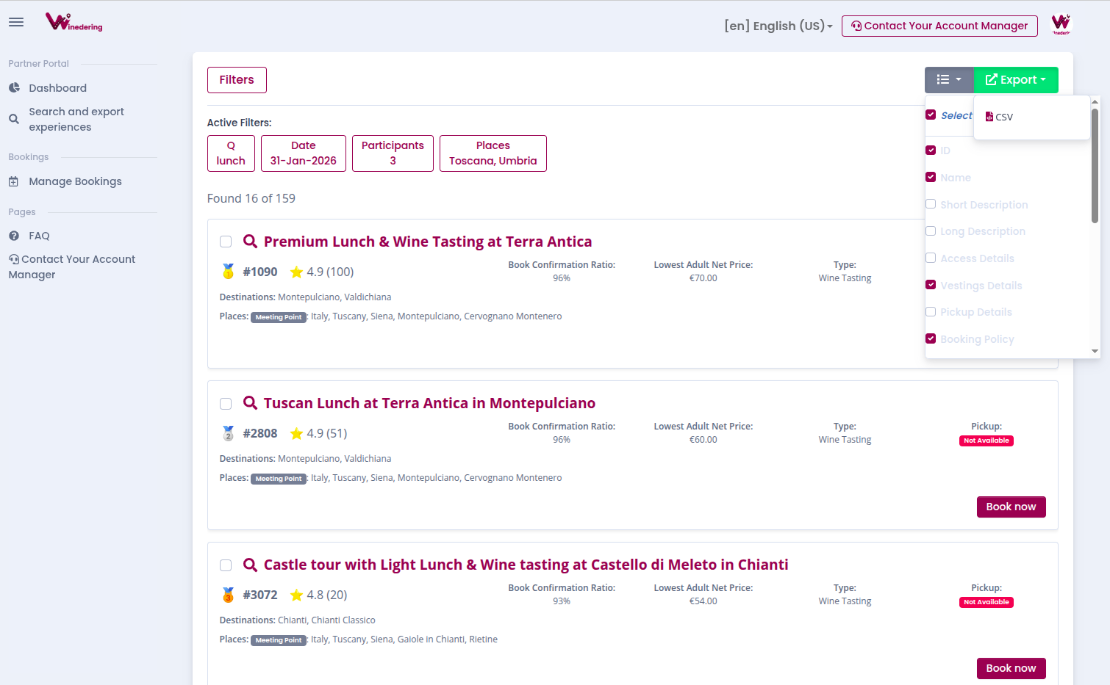
Task: Click the Dashboard pie chart icon
Action: tap(14, 88)
